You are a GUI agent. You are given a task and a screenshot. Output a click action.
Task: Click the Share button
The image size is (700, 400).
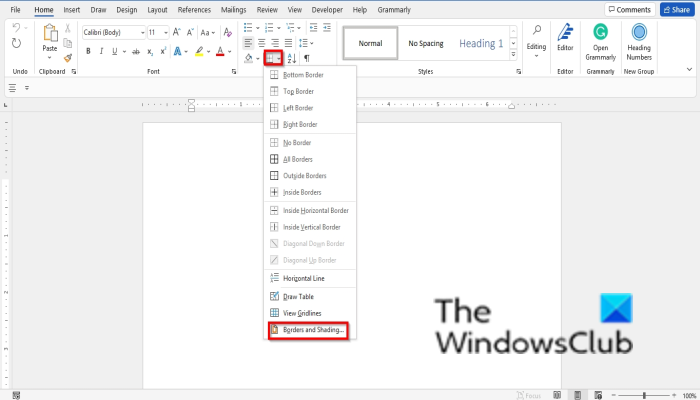[677, 9]
